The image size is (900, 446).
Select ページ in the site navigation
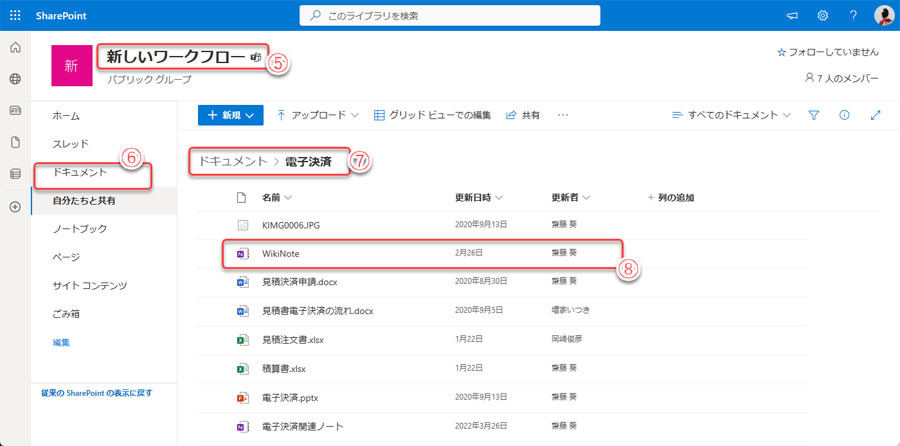click(66, 257)
